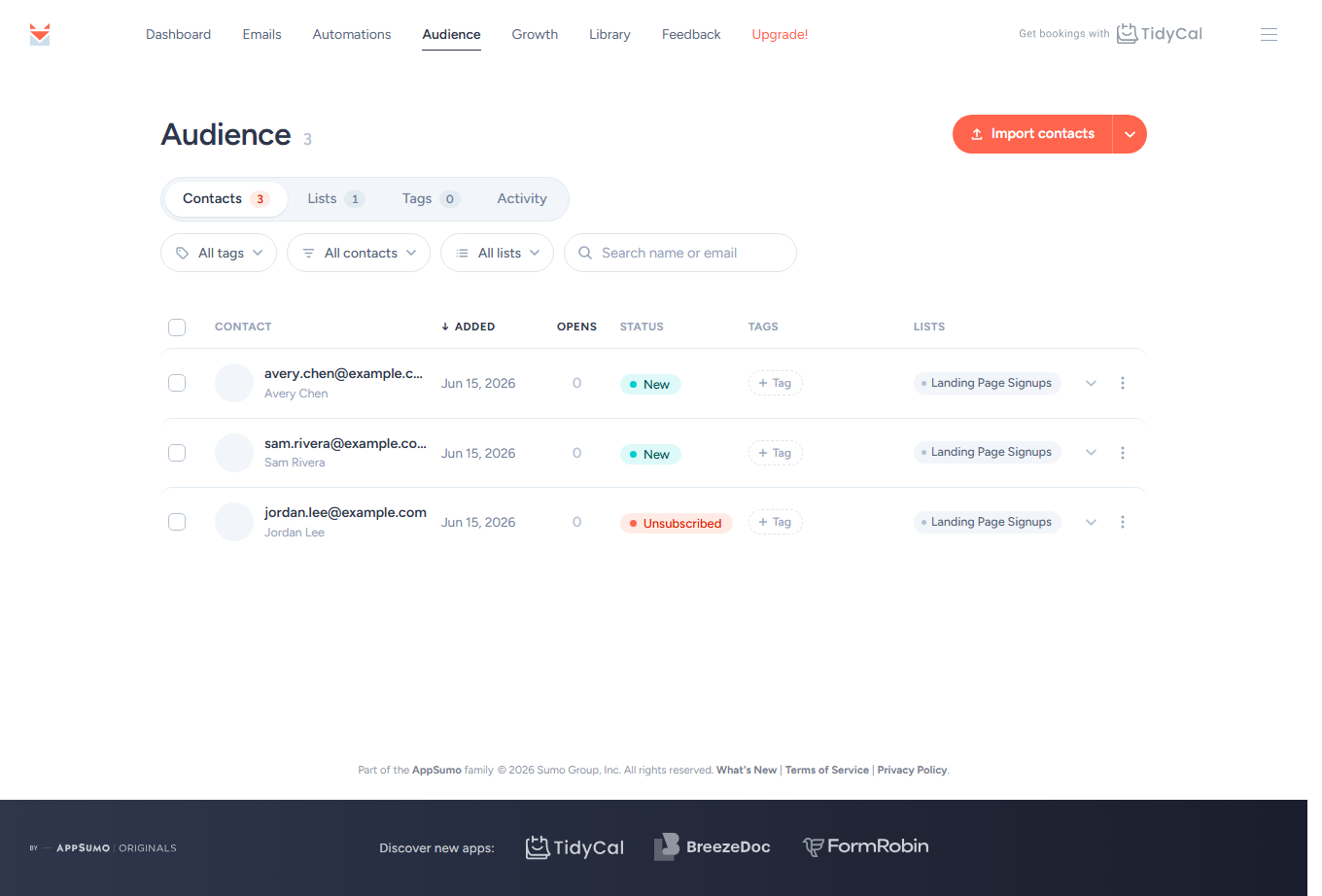Viewport: 1322px width, 896px height.
Task: Add a tag to avery.chen contact
Action: click(775, 383)
